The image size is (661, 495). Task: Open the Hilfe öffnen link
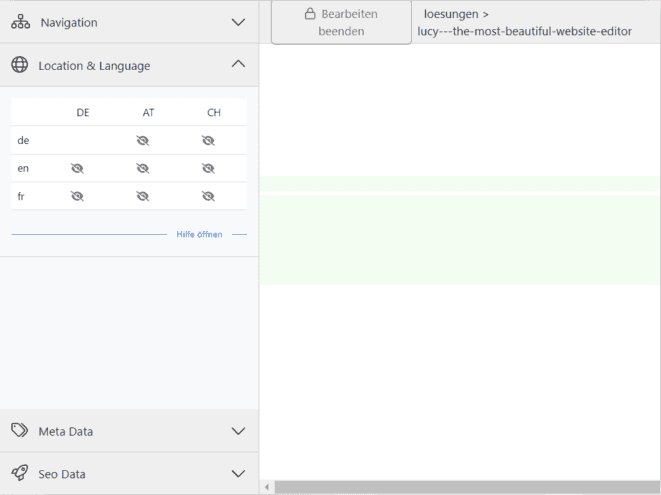tap(199, 234)
